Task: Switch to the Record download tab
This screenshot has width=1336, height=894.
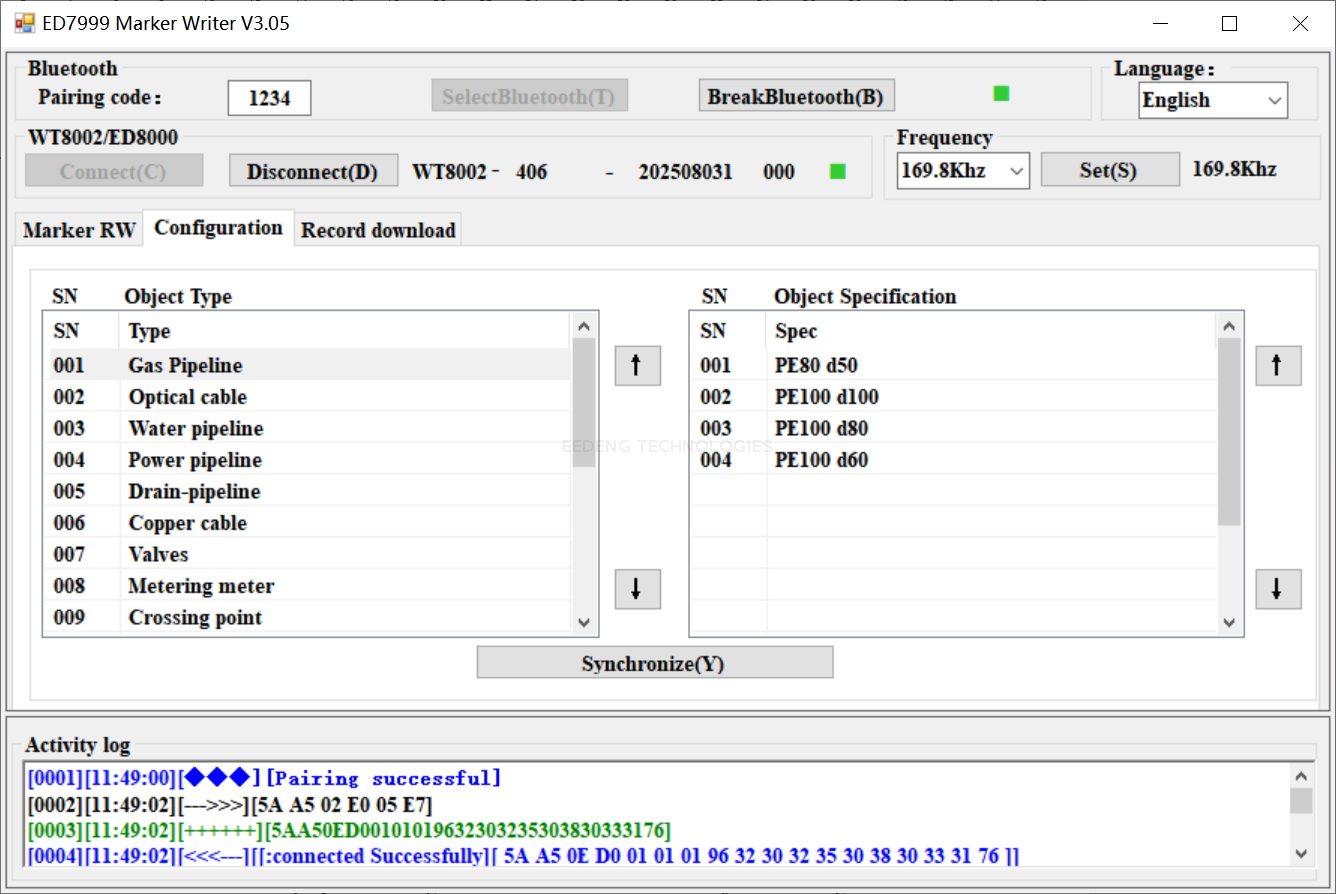Action: pyautogui.click(x=378, y=229)
